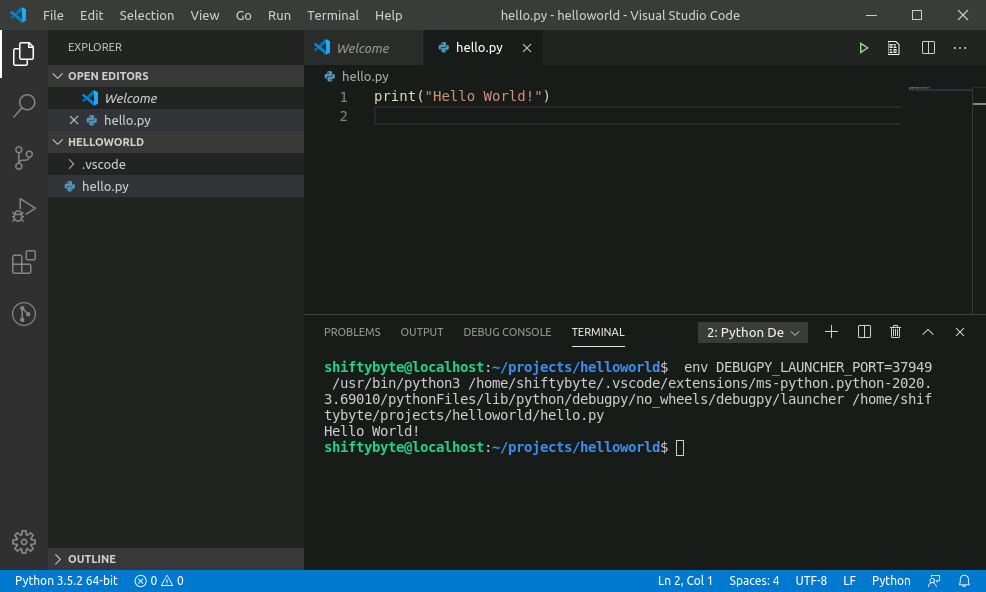986x592 pixels.
Task: Click the errors and warnings count in status bar
Action: point(159,581)
